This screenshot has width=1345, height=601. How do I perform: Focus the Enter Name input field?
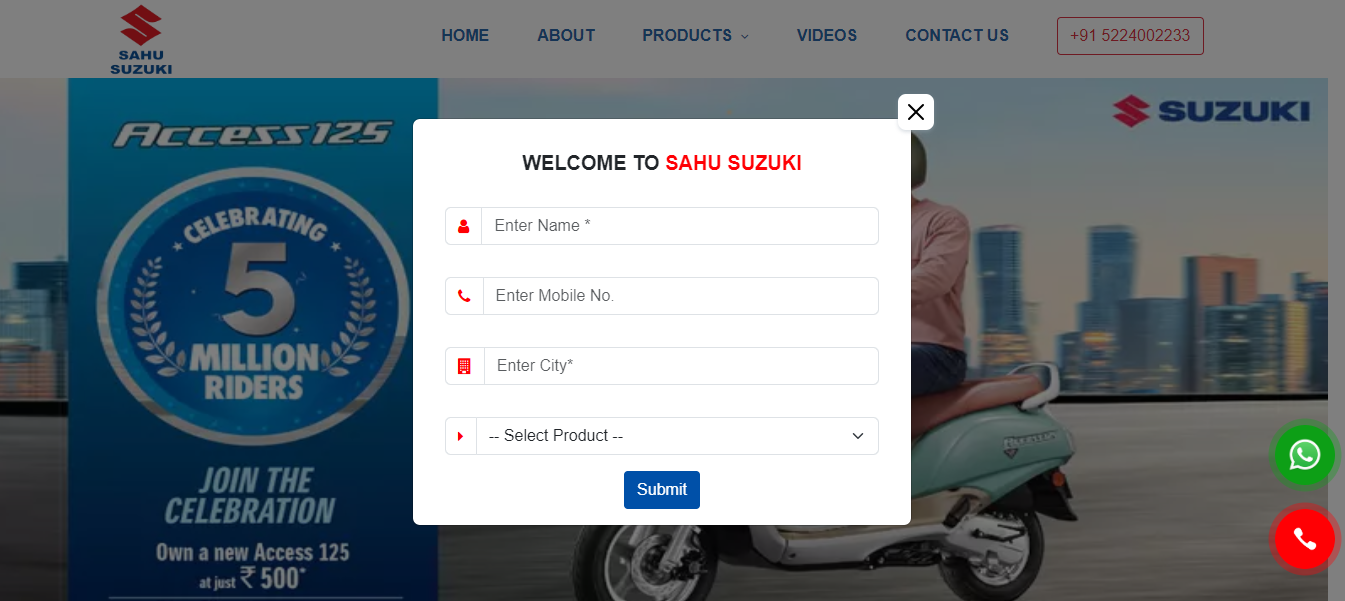pos(680,226)
